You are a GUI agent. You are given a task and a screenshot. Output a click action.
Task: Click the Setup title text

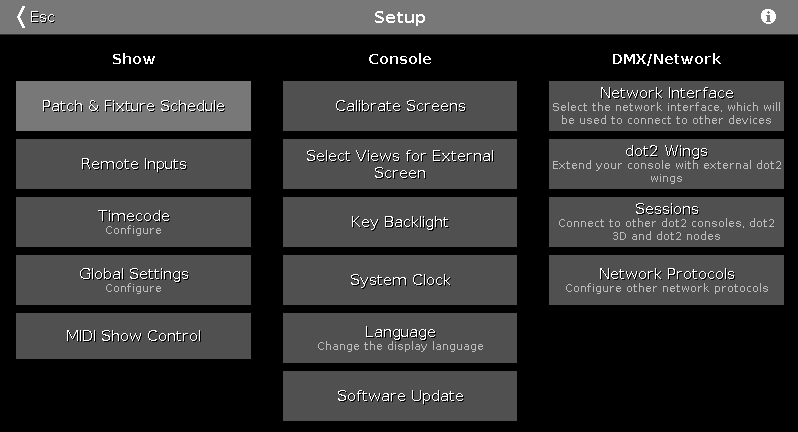[399, 17]
